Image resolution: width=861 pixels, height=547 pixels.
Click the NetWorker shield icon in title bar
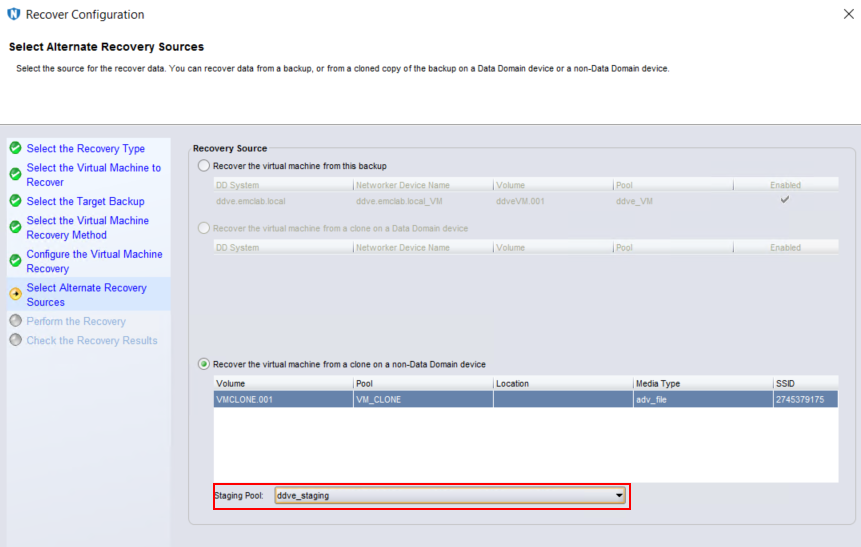tap(14, 15)
